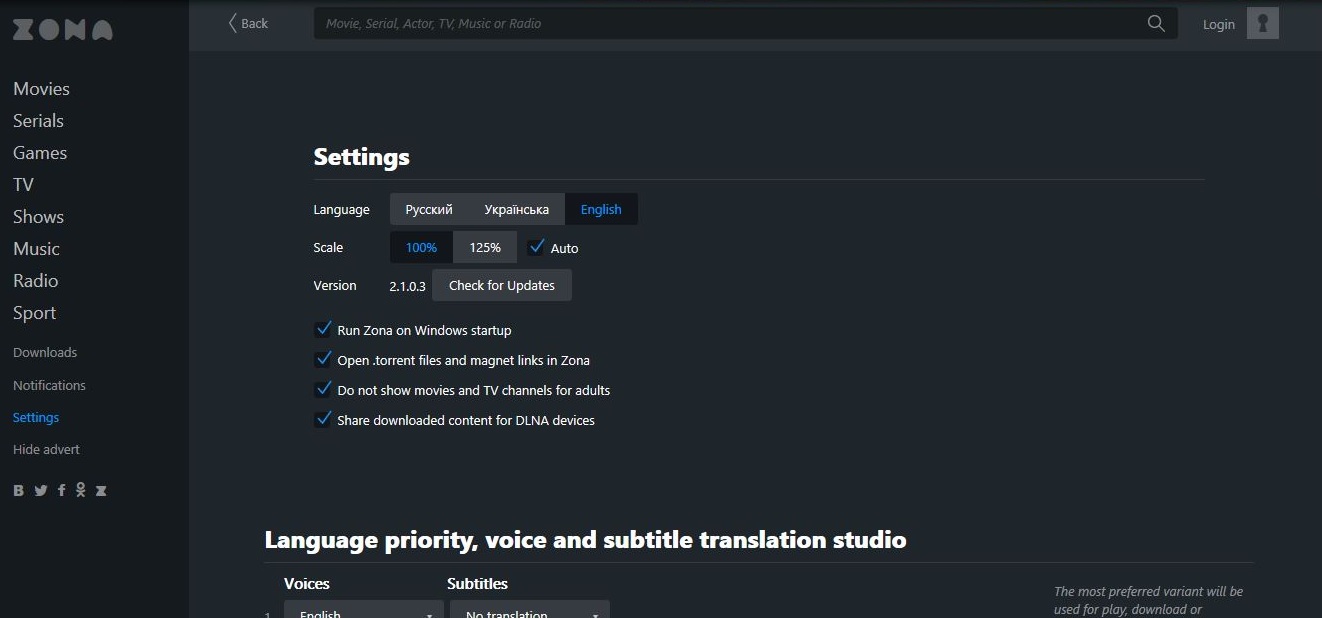Click the Zona logo in sidebar

click(x=62, y=30)
